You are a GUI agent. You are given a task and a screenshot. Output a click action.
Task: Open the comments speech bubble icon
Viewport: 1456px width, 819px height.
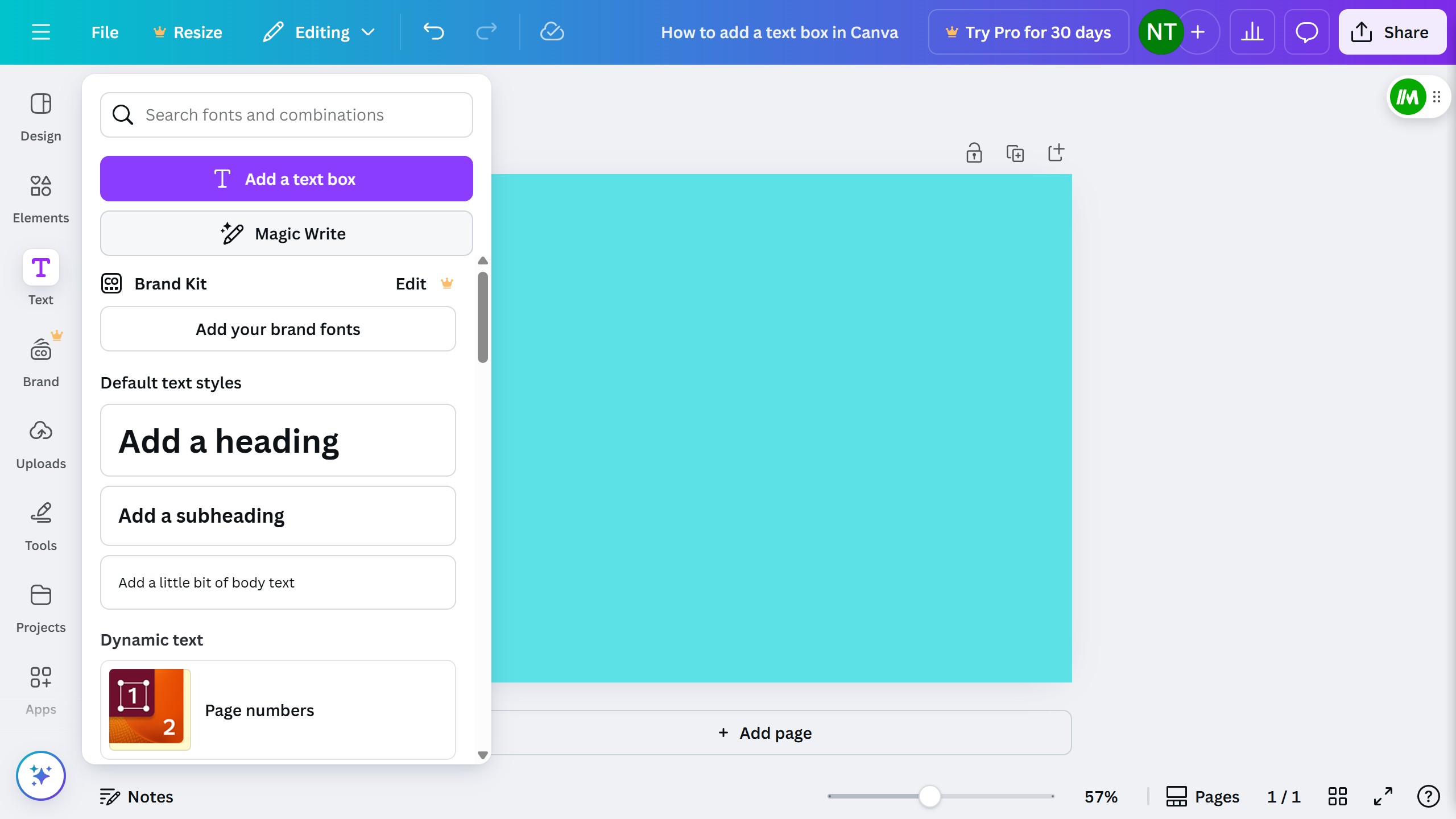click(1306, 32)
